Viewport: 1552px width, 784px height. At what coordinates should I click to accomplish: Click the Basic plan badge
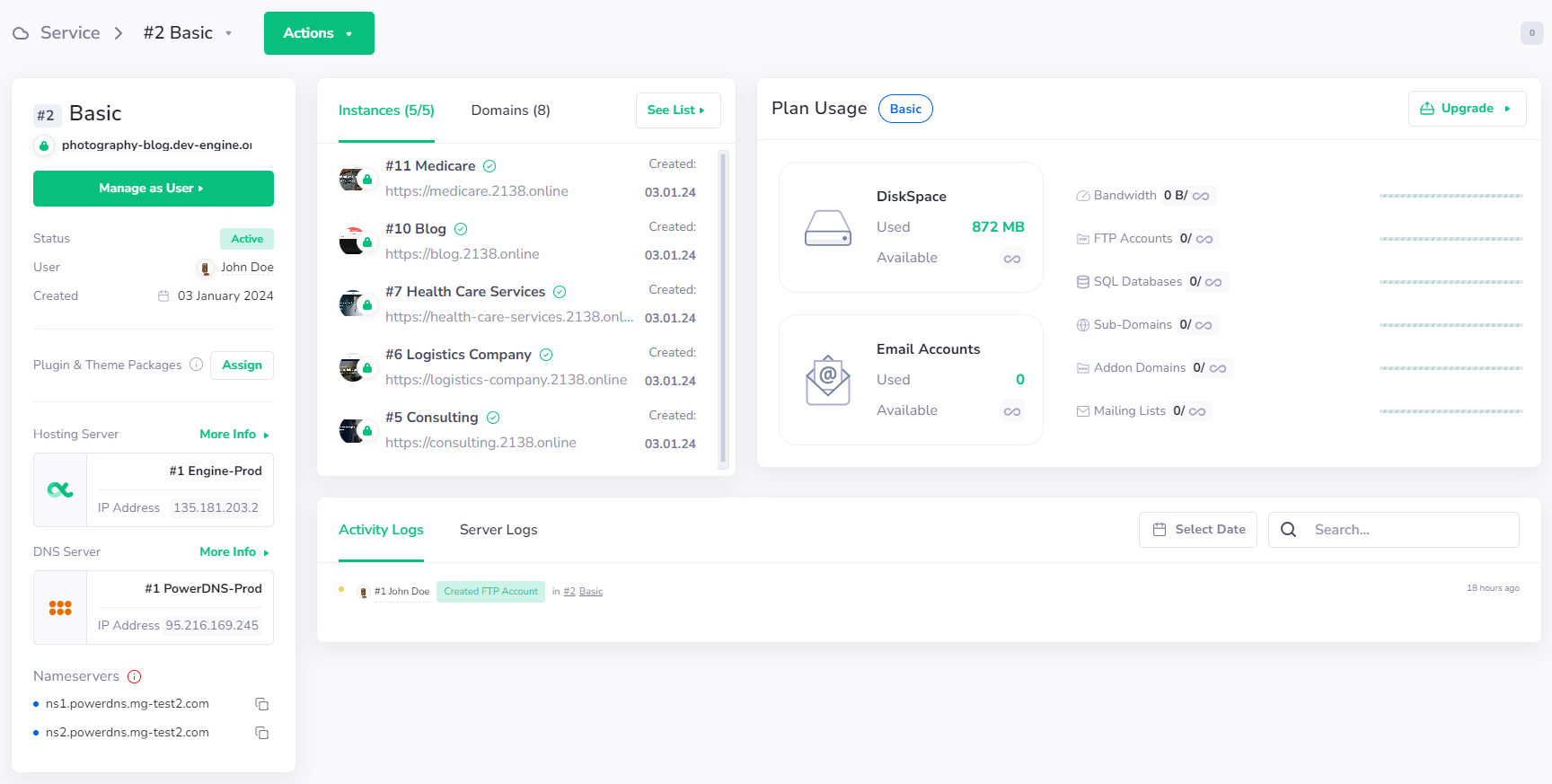(x=905, y=109)
